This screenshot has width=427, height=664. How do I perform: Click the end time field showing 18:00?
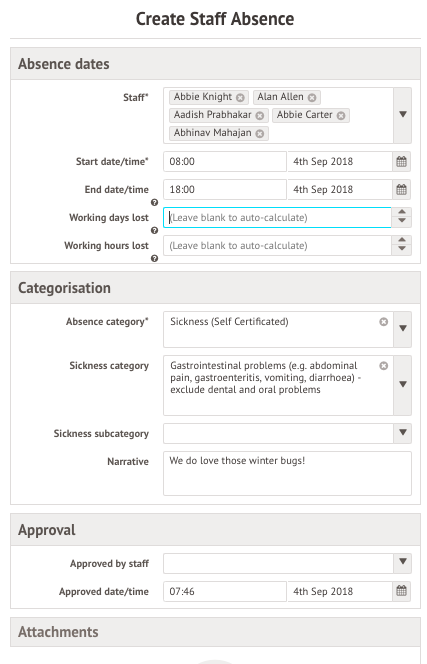click(225, 189)
